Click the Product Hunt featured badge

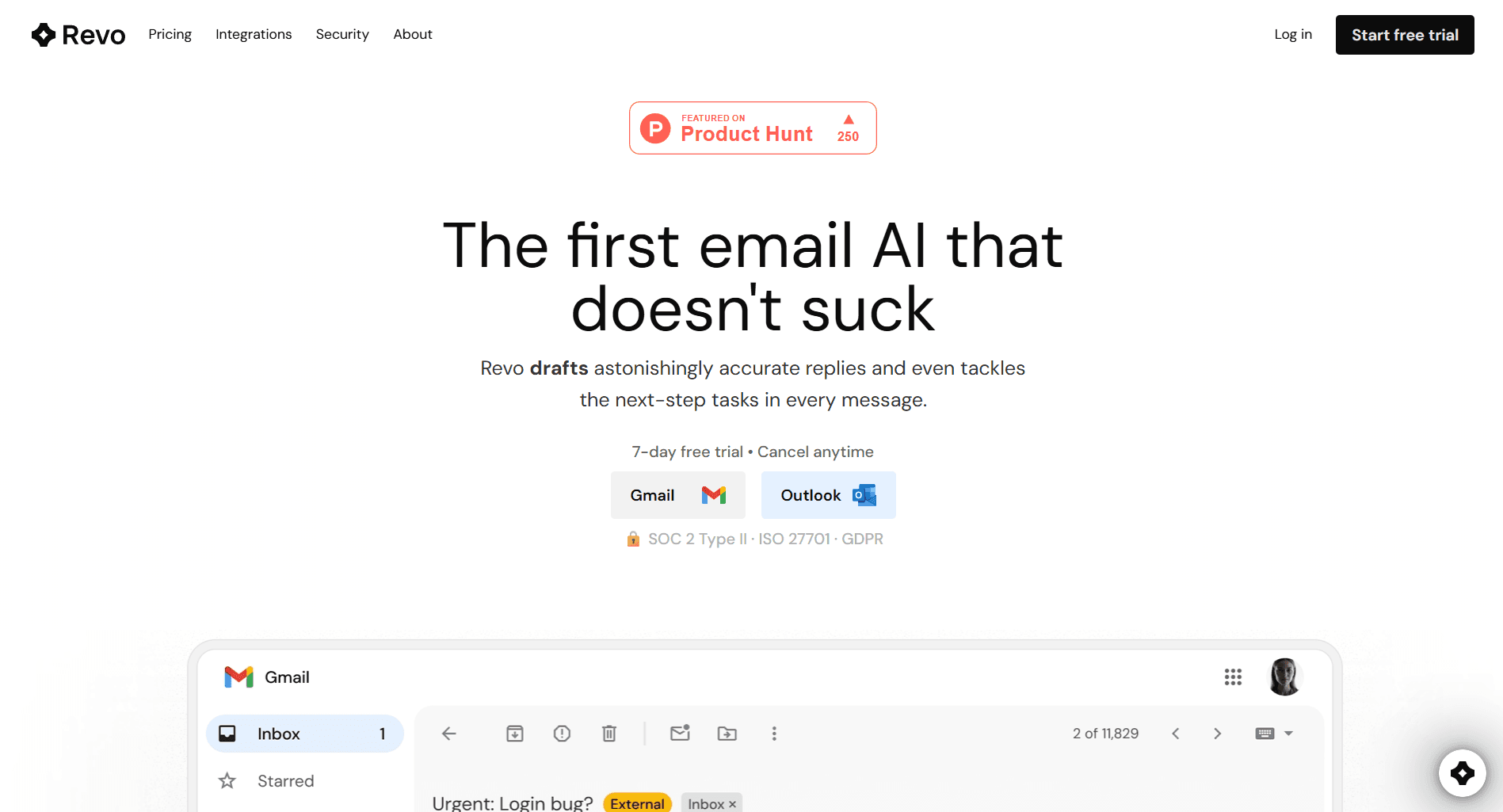(753, 128)
